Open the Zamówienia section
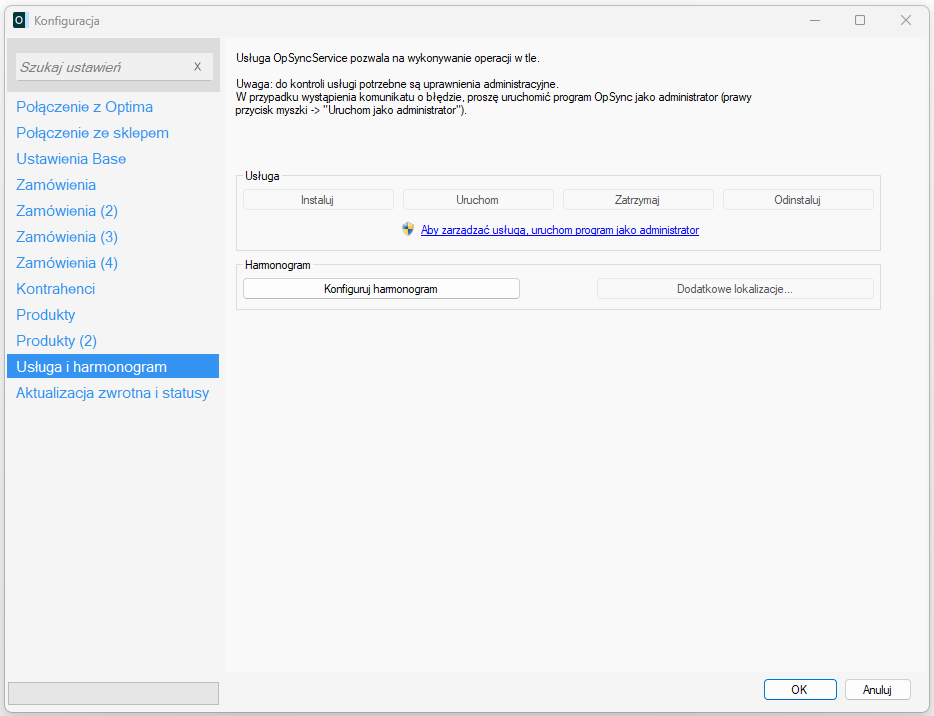This screenshot has height=716, width=934. click(x=56, y=185)
